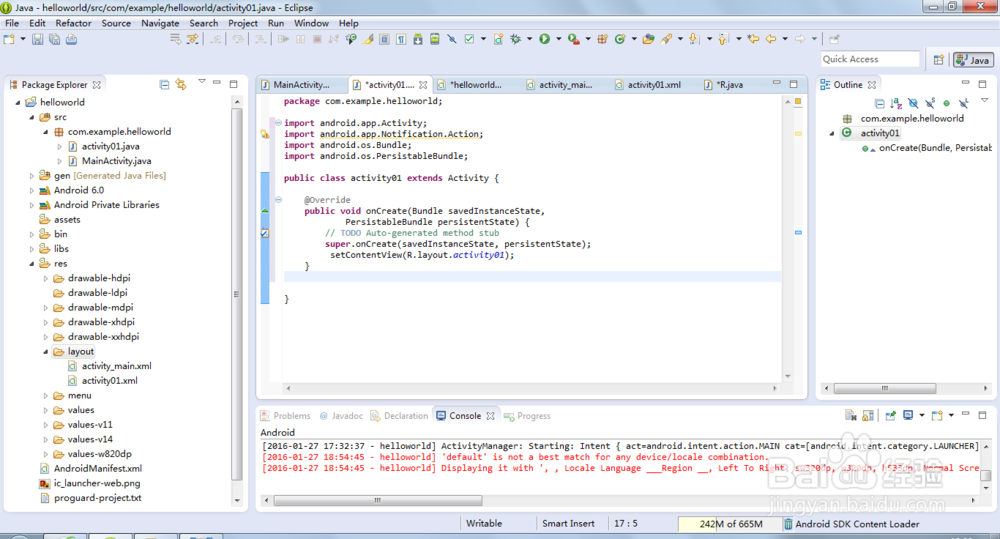The height and width of the screenshot is (539, 1000).
Task: Click the Package Explorer vertical scrollbar
Action: pos(237,295)
